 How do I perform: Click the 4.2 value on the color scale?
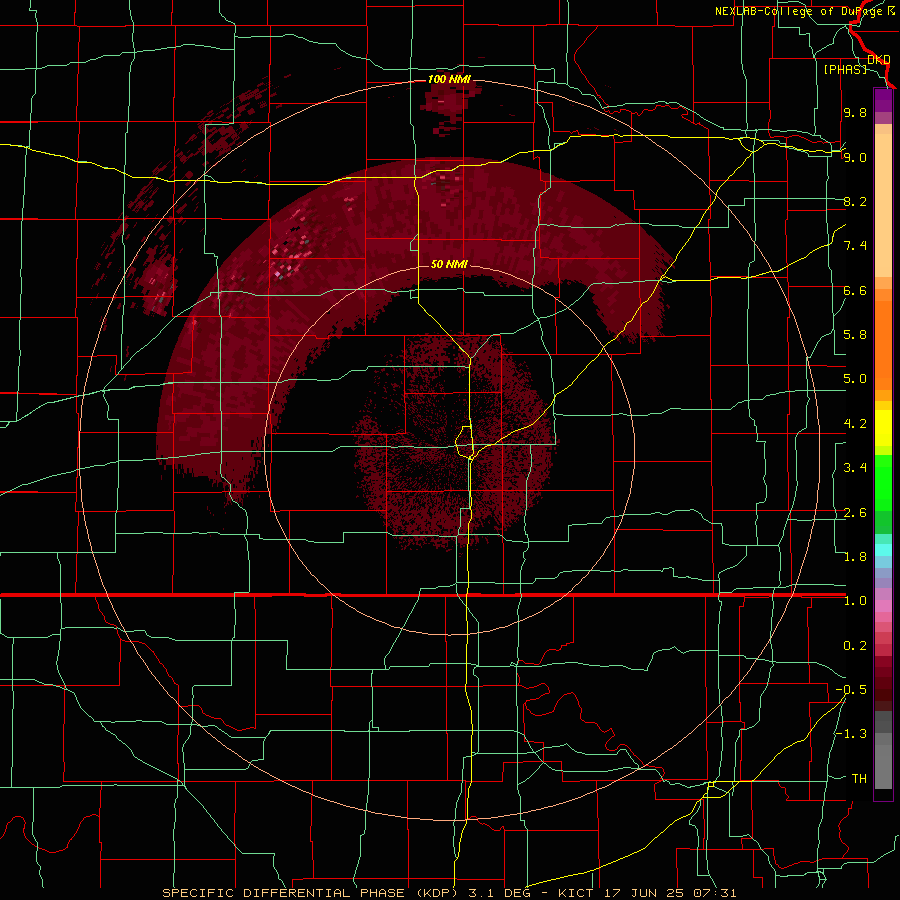[855, 424]
